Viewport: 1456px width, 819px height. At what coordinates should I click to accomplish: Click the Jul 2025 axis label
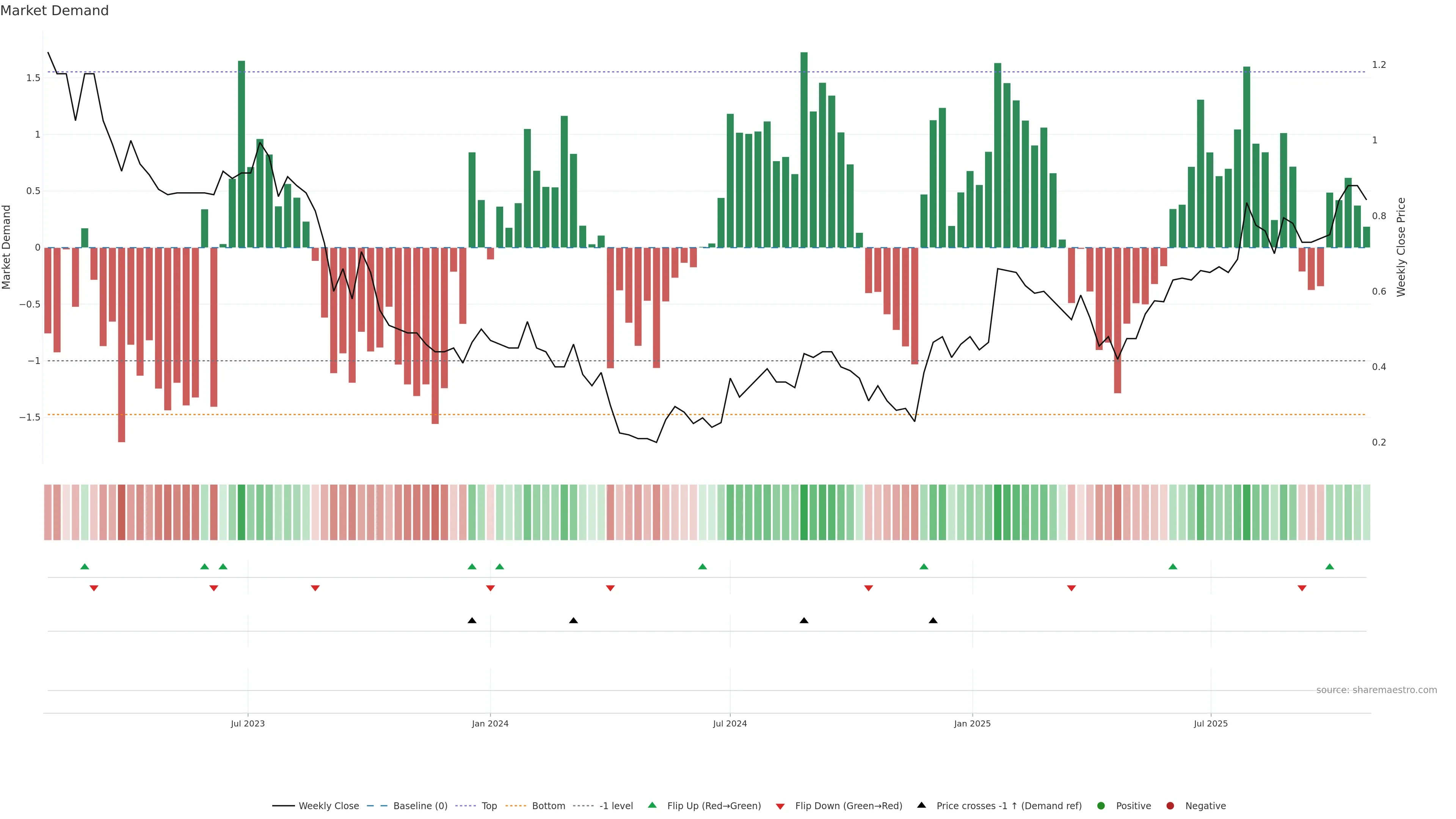click(x=1210, y=723)
